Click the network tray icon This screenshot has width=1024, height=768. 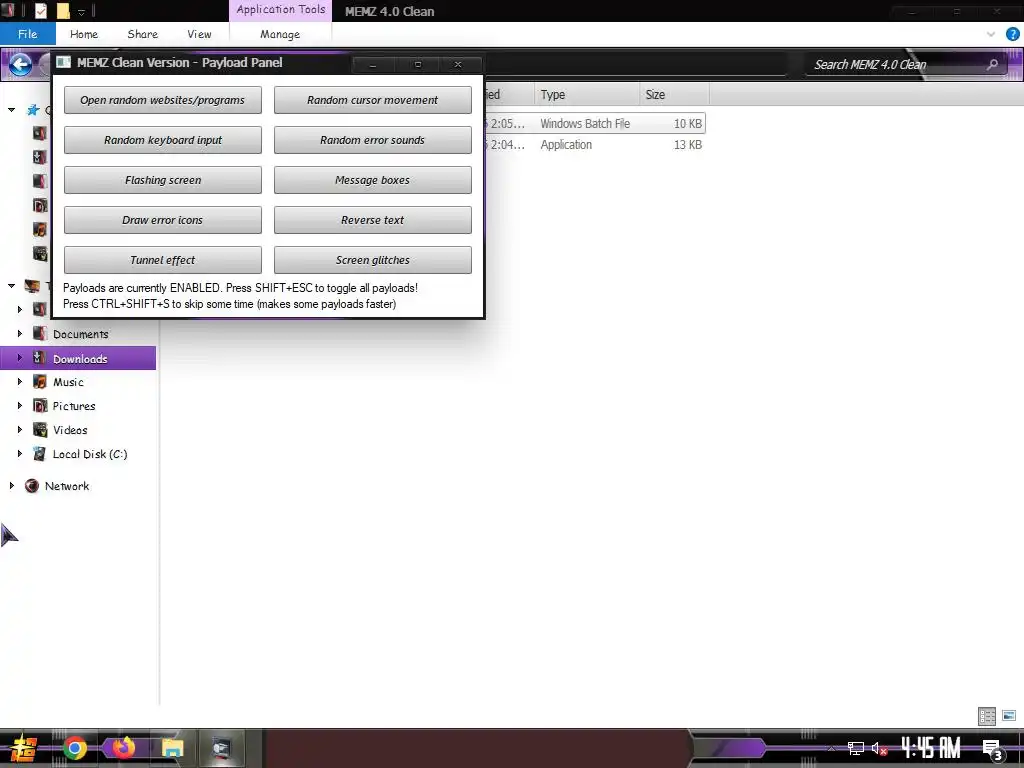pyautogui.click(x=856, y=748)
